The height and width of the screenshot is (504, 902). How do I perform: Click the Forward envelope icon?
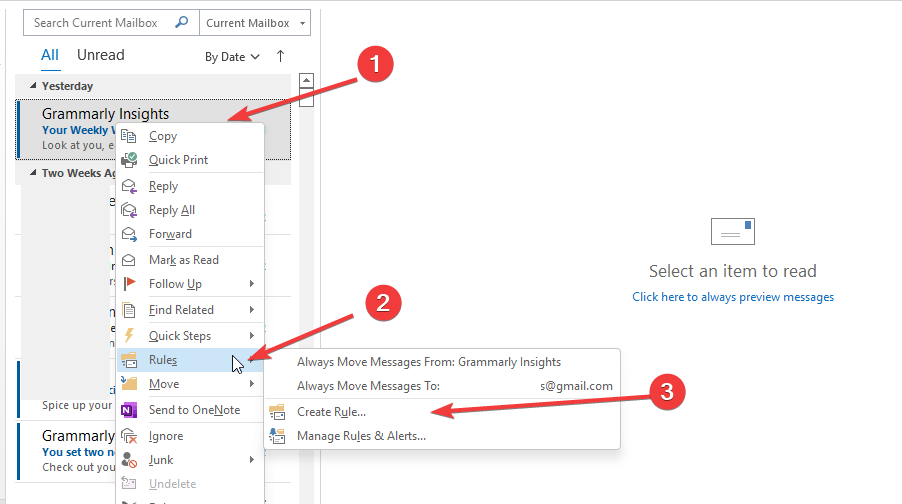coord(129,234)
